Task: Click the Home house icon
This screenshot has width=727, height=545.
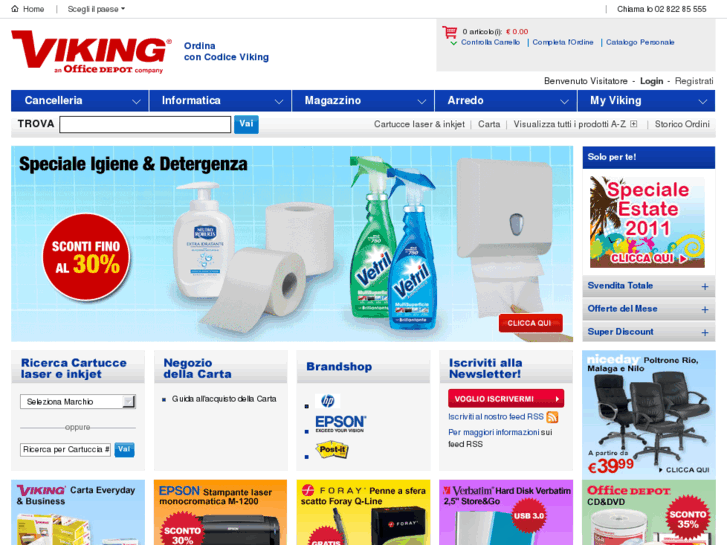Action: (x=15, y=9)
